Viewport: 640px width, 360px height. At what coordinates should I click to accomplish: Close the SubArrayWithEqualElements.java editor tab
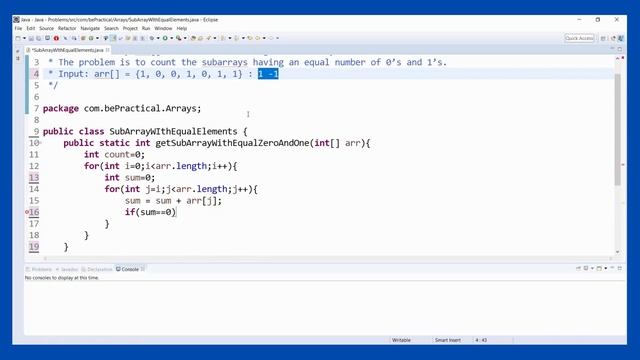(108, 50)
